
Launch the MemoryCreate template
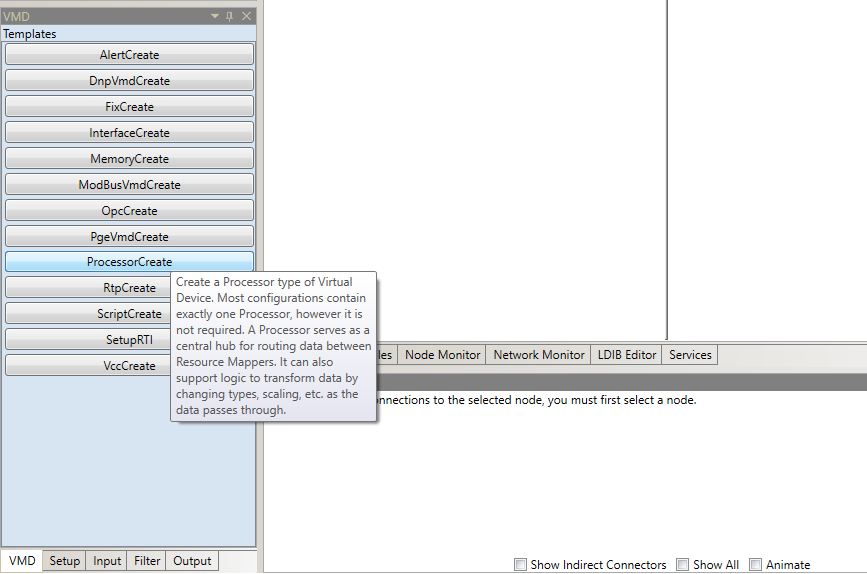coord(129,158)
